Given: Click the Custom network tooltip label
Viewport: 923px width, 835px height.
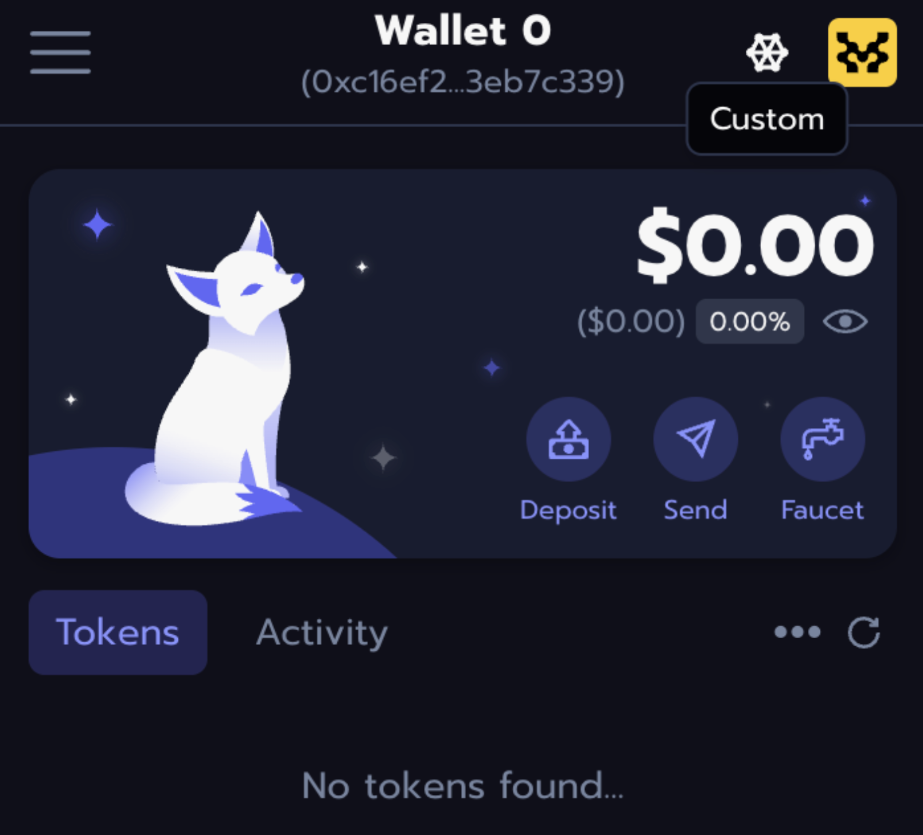Looking at the screenshot, I should (x=766, y=119).
